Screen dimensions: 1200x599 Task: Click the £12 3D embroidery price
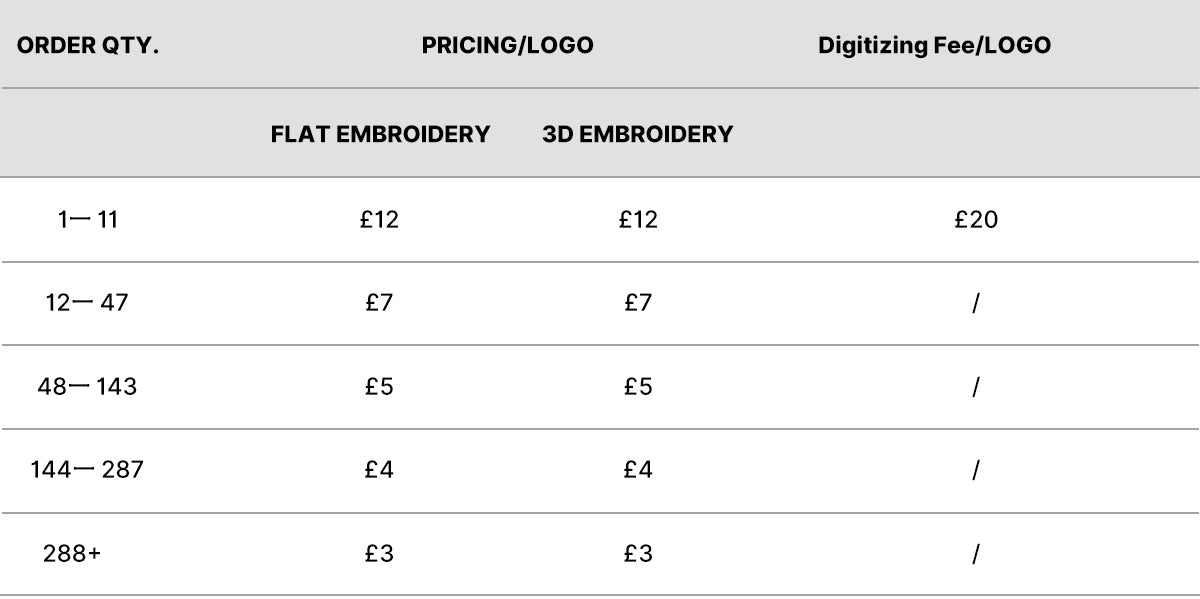click(x=638, y=220)
